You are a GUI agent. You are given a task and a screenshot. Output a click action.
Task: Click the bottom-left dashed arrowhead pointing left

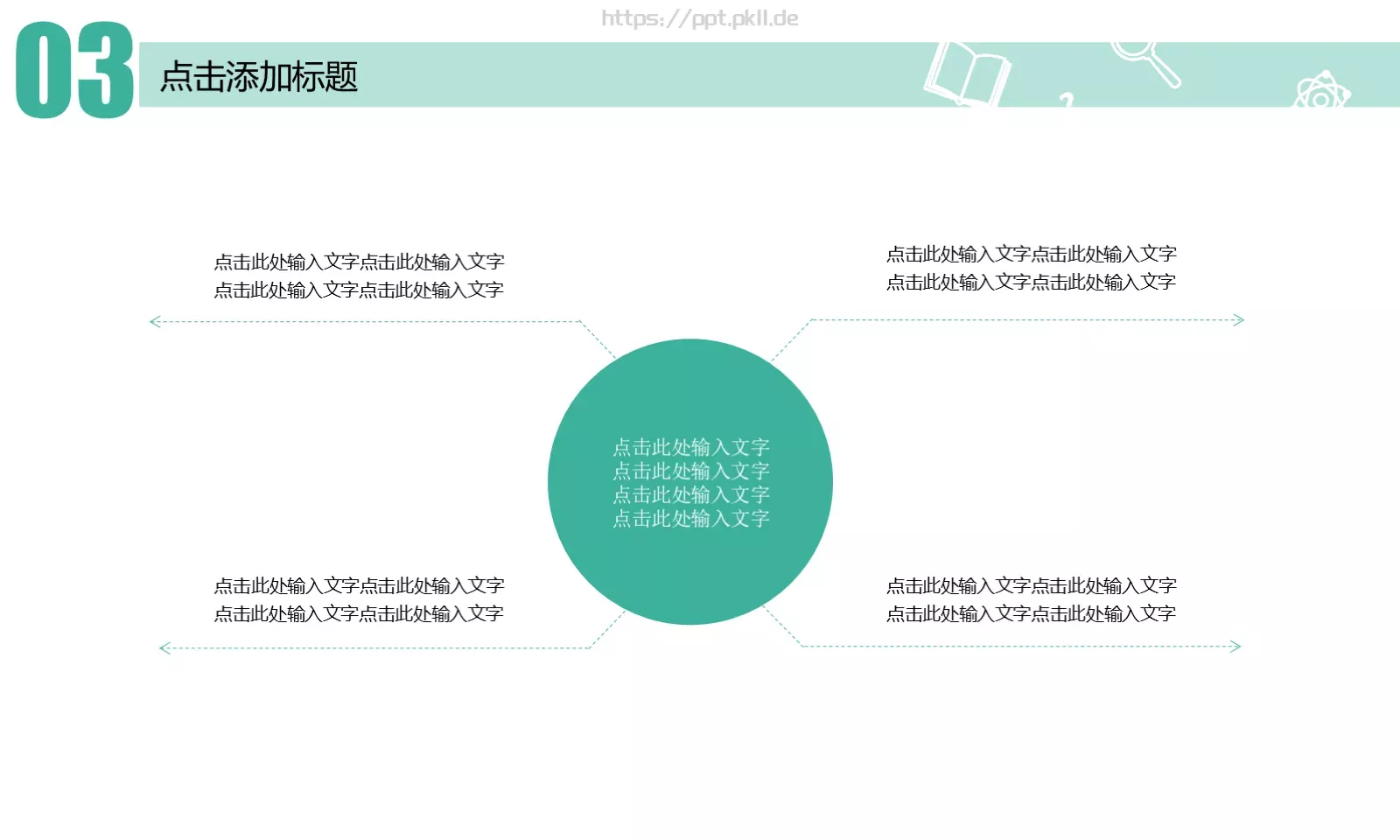pos(161,647)
